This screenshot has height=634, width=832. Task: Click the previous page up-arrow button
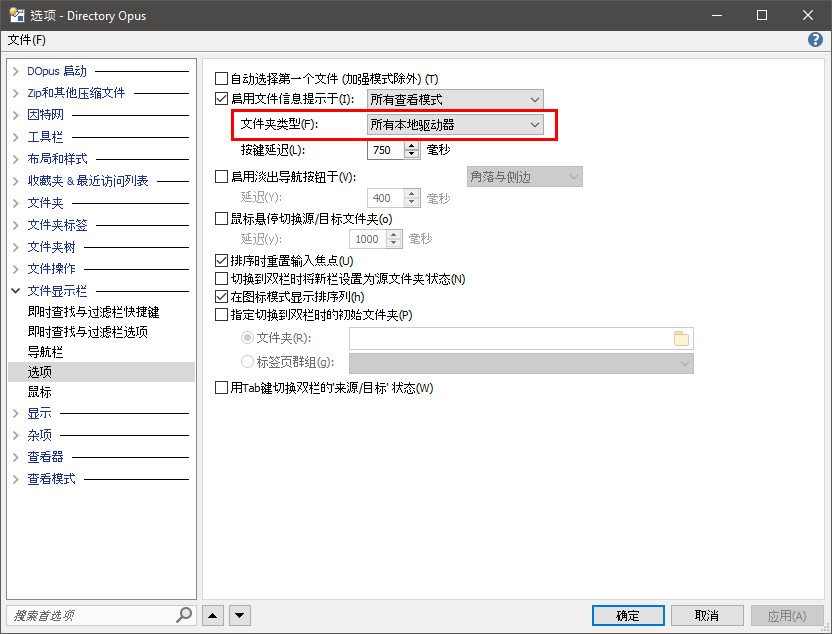coord(213,615)
